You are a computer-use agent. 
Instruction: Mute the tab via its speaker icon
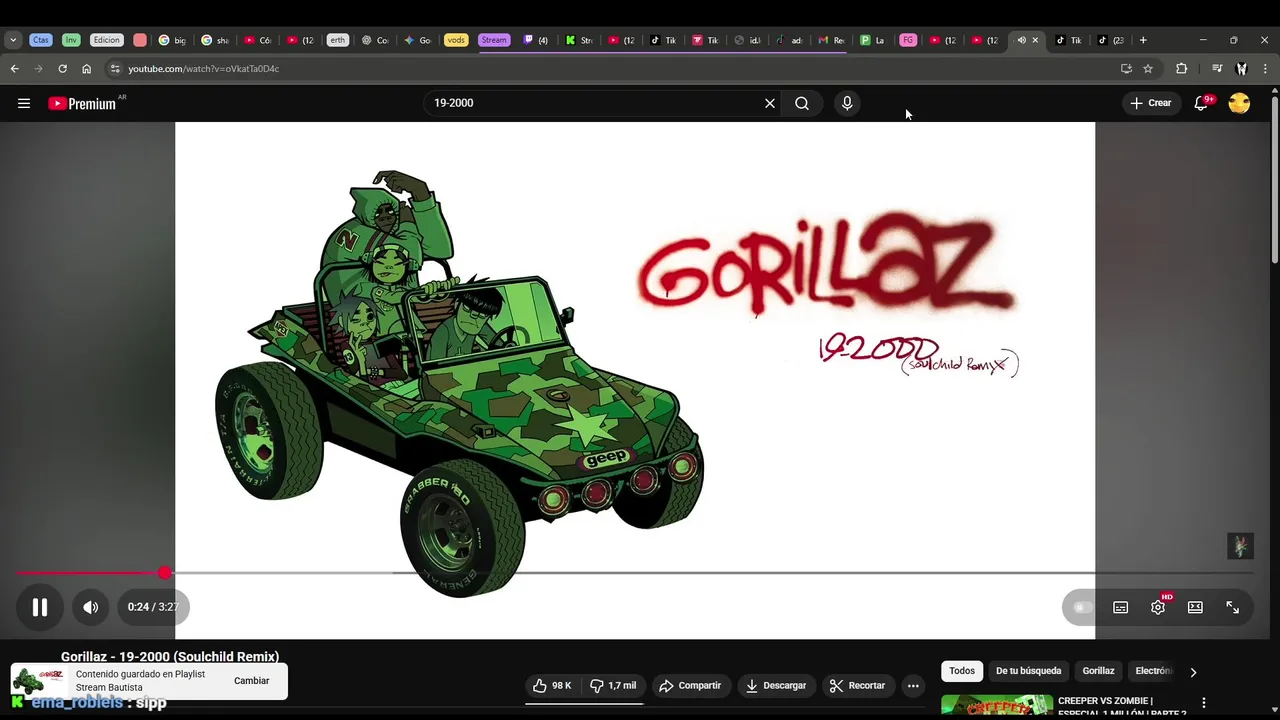[1021, 40]
